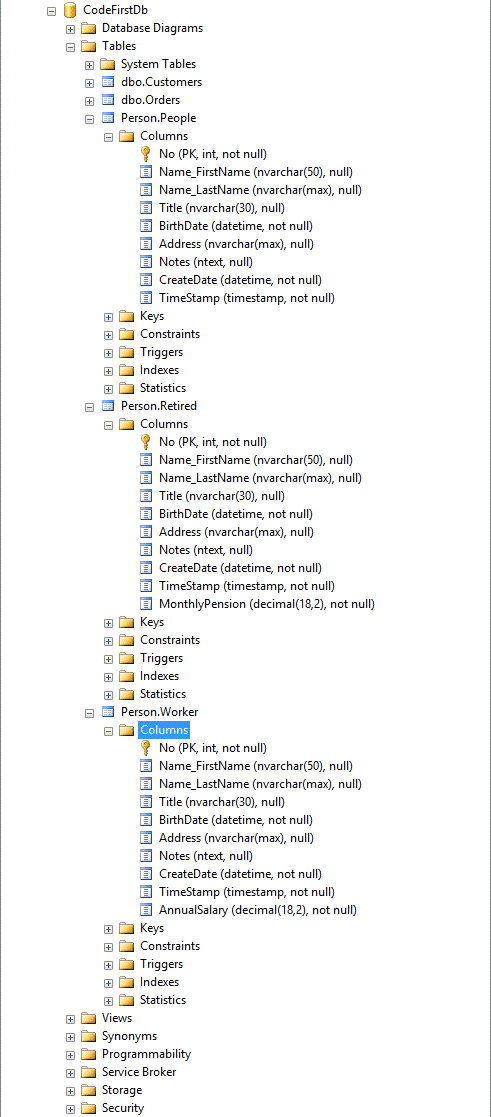The width and height of the screenshot is (491, 1117).
Task: Expand Keys under Person.People
Action: tap(109, 317)
